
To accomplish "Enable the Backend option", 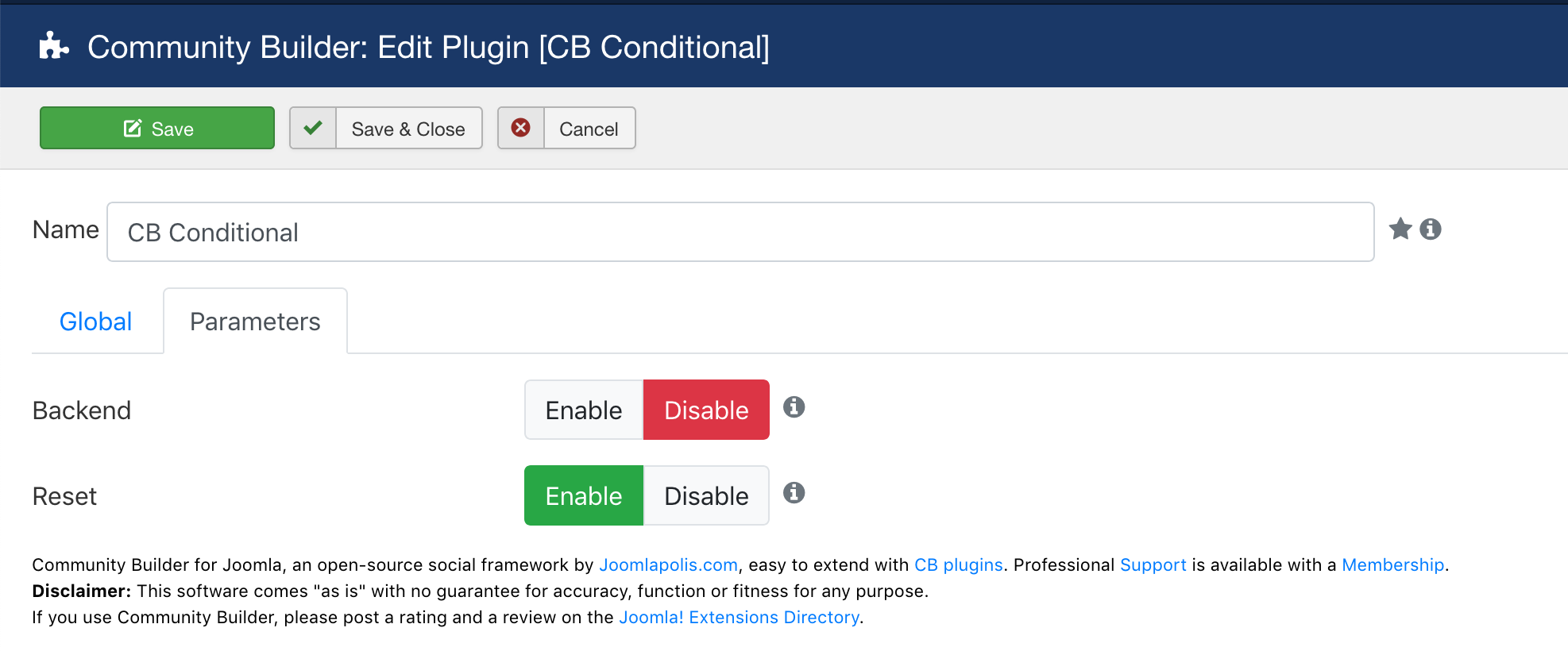I will coord(584,410).
